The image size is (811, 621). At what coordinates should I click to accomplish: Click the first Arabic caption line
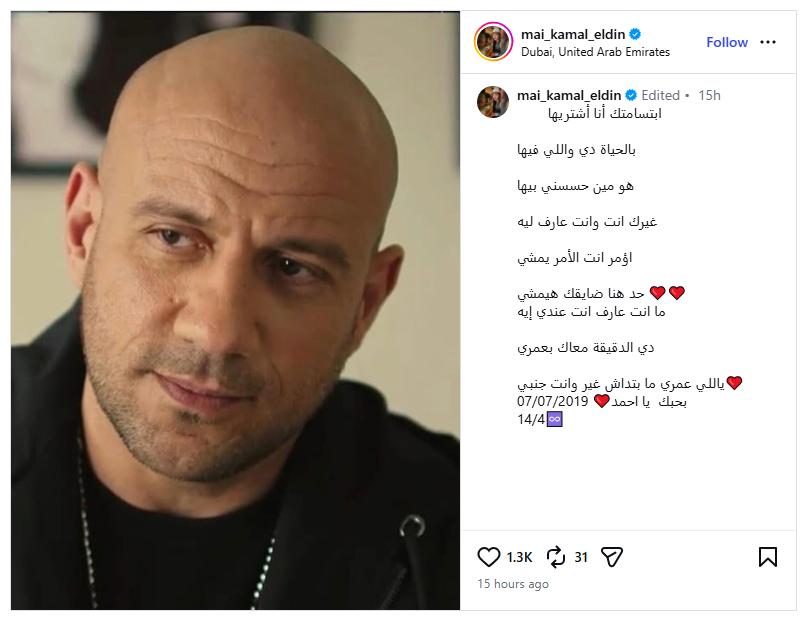(605, 113)
